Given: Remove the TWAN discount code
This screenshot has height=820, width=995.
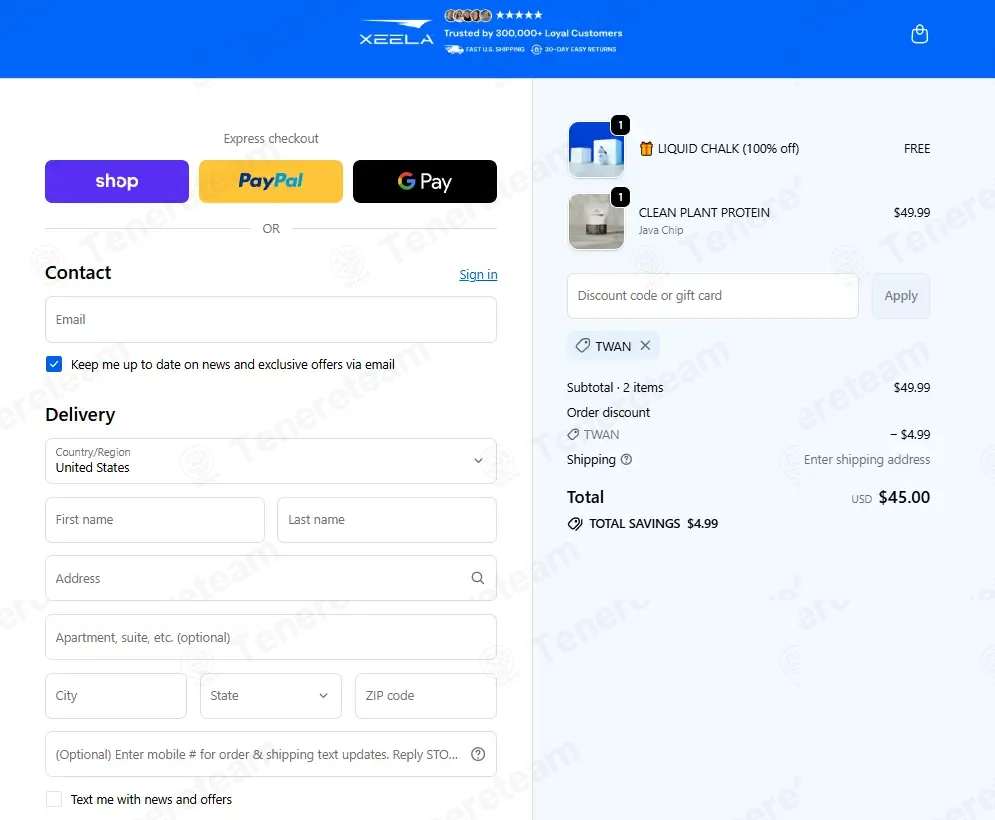Looking at the screenshot, I should click(645, 345).
